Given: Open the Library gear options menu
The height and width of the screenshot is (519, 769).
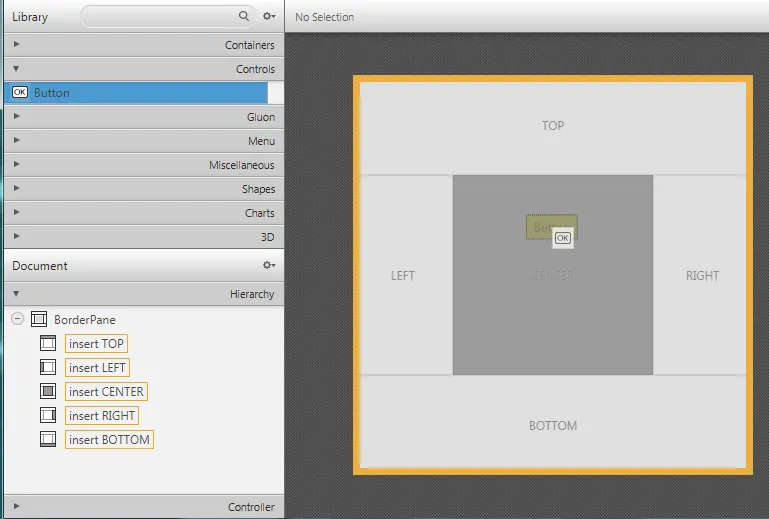Looking at the screenshot, I should [x=268, y=17].
